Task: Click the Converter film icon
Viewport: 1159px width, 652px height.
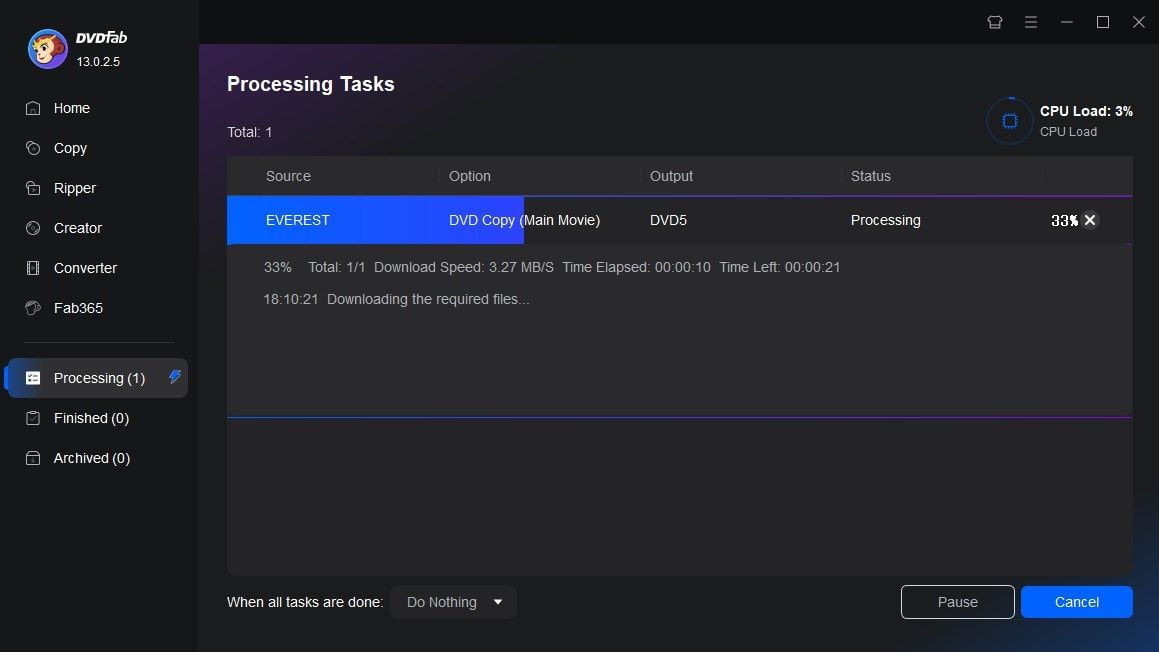Action: [33, 268]
